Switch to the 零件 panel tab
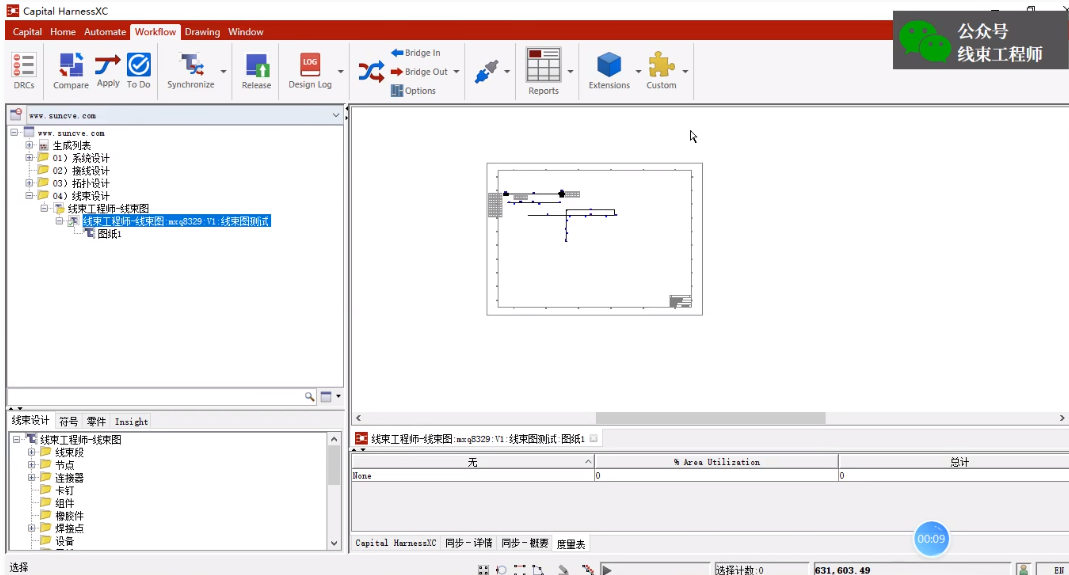The image size is (1069, 575). [x=96, y=422]
